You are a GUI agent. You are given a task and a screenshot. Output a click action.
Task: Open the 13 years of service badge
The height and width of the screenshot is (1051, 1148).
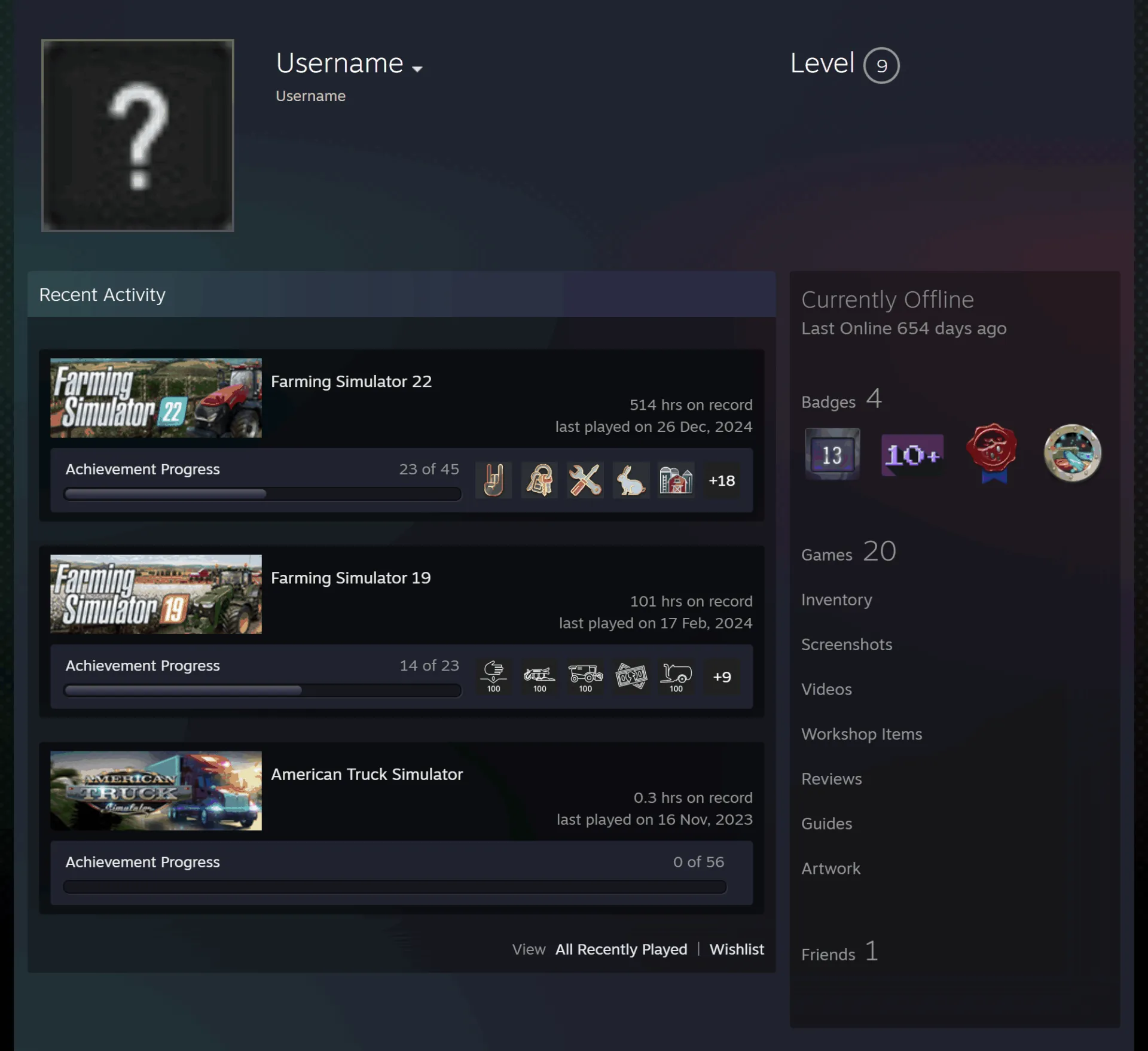(x=832, y=454)
